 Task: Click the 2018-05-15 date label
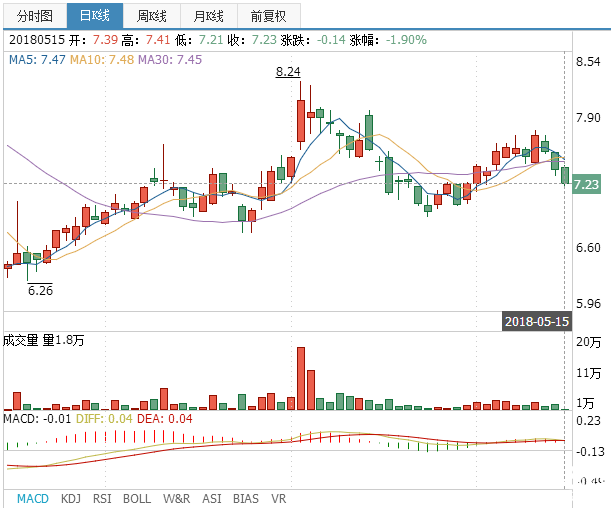tap(537, 321)
